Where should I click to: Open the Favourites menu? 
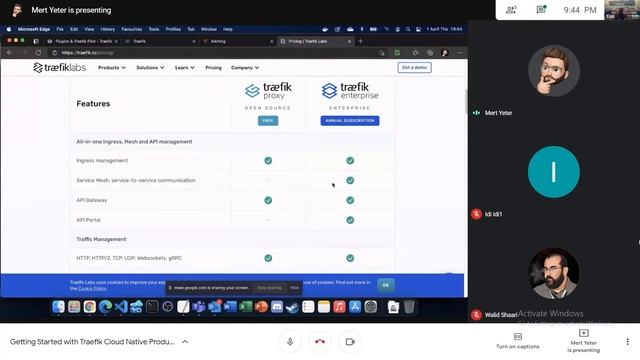(131, 29)
